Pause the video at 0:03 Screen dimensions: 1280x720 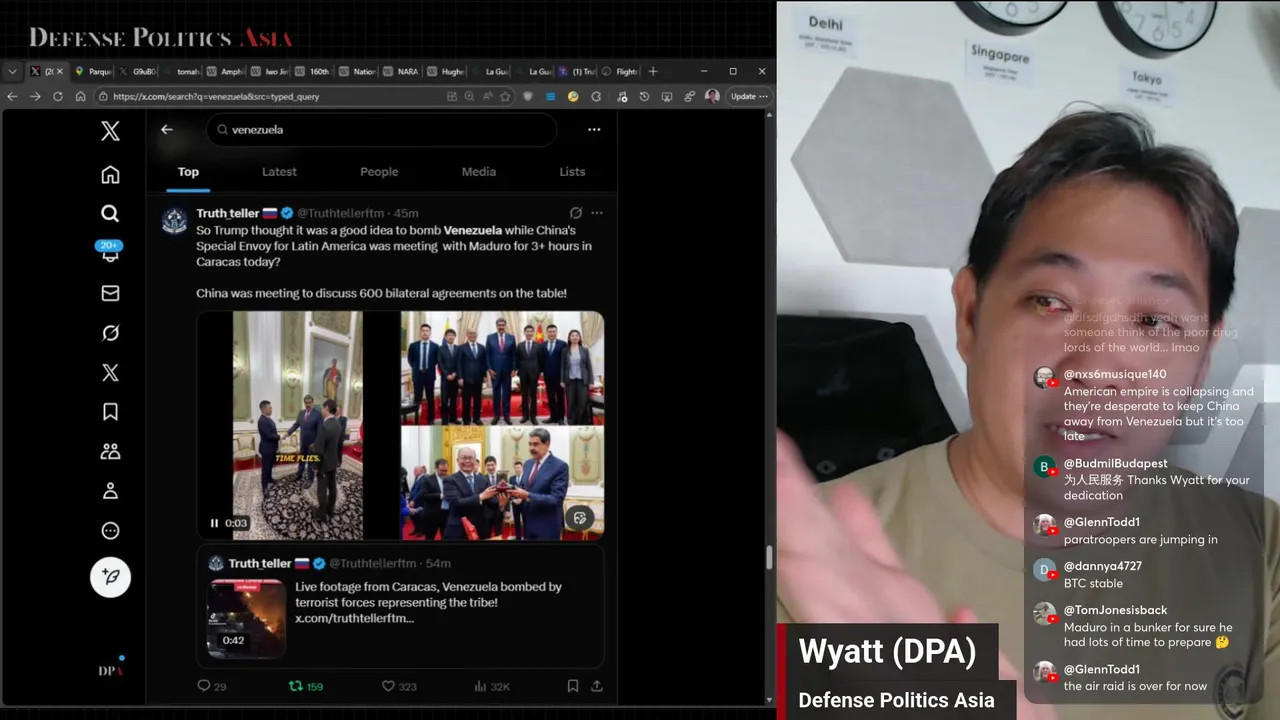coord(214,523)
